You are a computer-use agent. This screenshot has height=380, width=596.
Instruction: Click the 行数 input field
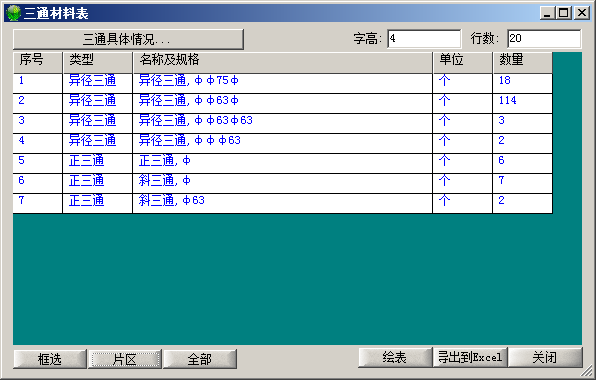tap(544, 39)
